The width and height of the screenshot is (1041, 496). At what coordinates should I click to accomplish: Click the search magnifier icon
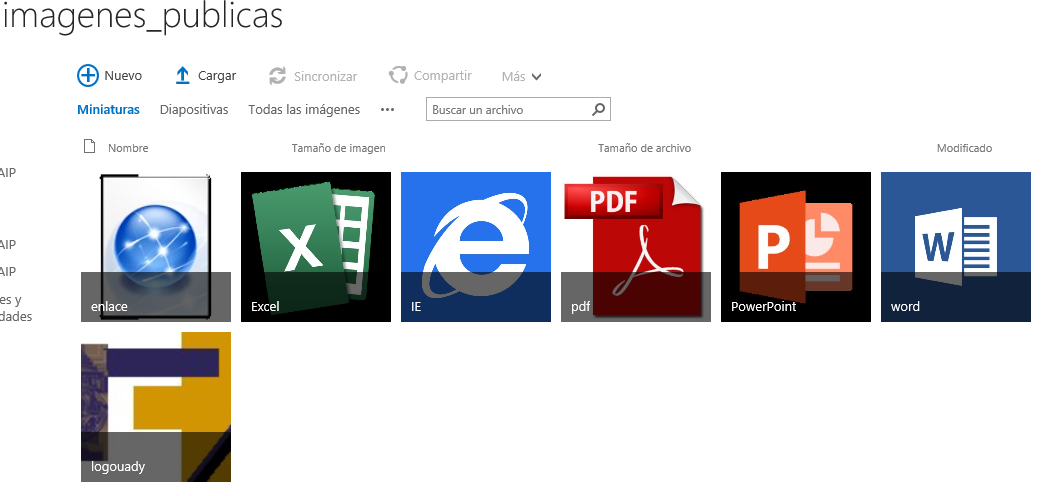point(598,109)
